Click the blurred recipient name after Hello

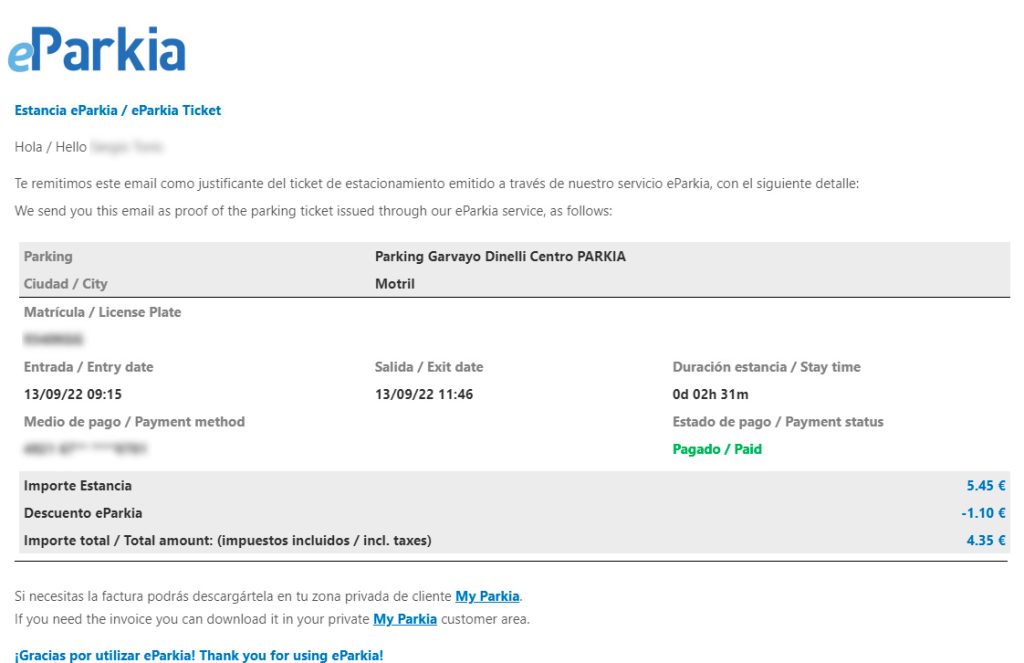coord(127,147)
